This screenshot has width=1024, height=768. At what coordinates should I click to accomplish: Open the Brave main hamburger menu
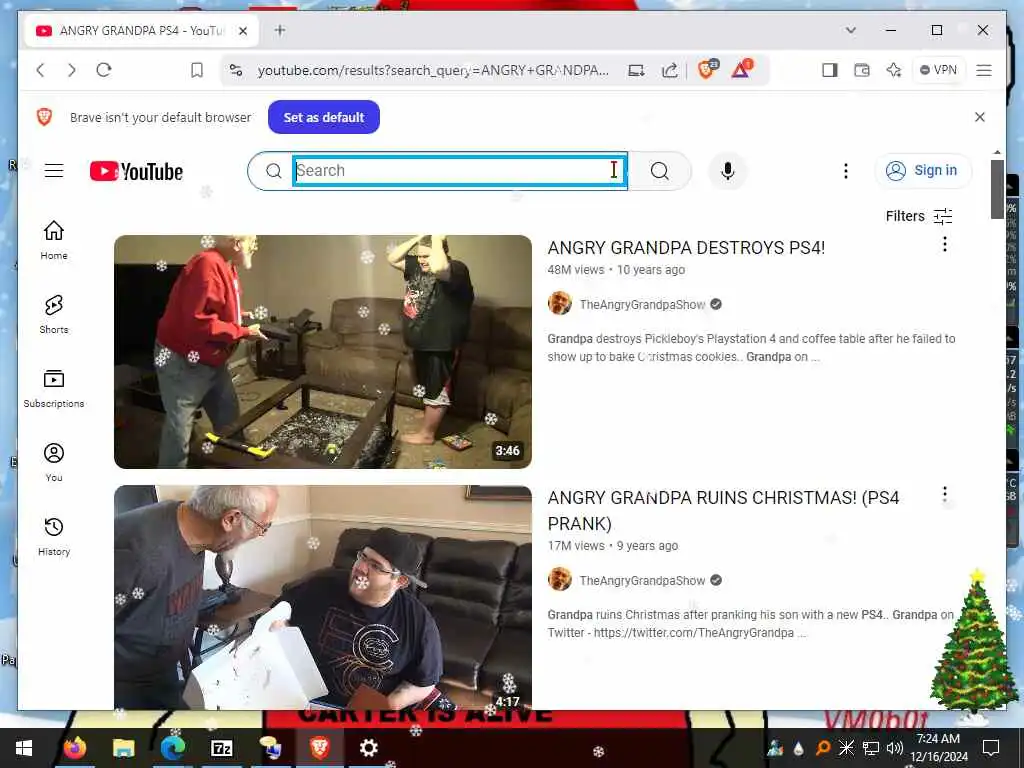[984, 70]
